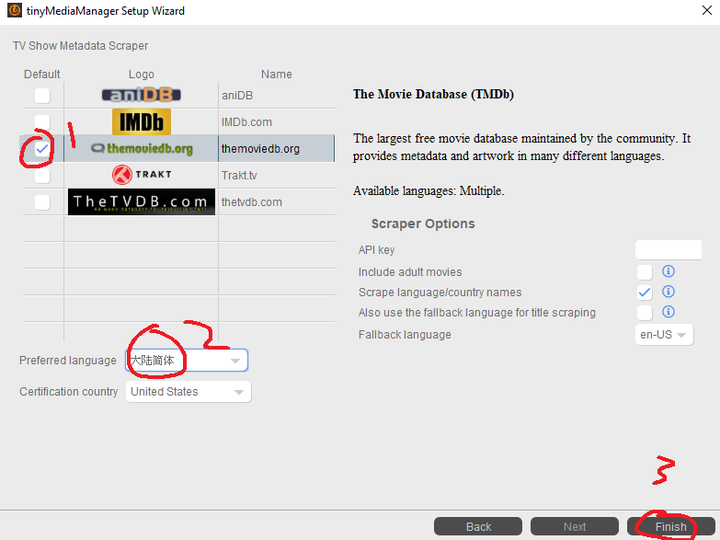Click the Logo column header
Image resolution: width=720 pixels, height=540 pixels.
pos(141,74)
